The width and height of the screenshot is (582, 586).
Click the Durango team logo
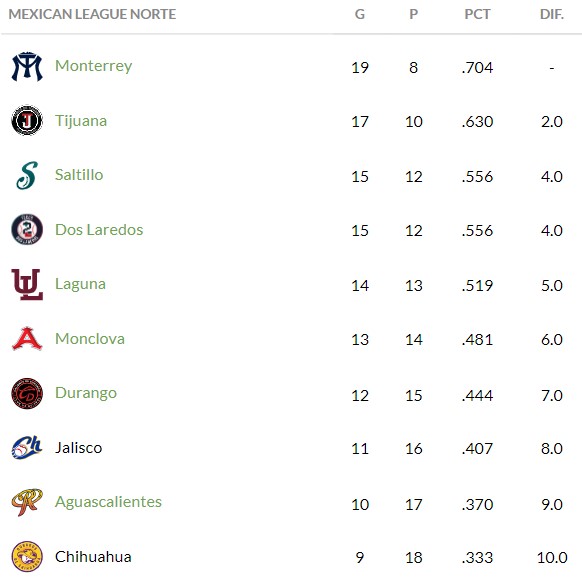[x=27, y=393]
